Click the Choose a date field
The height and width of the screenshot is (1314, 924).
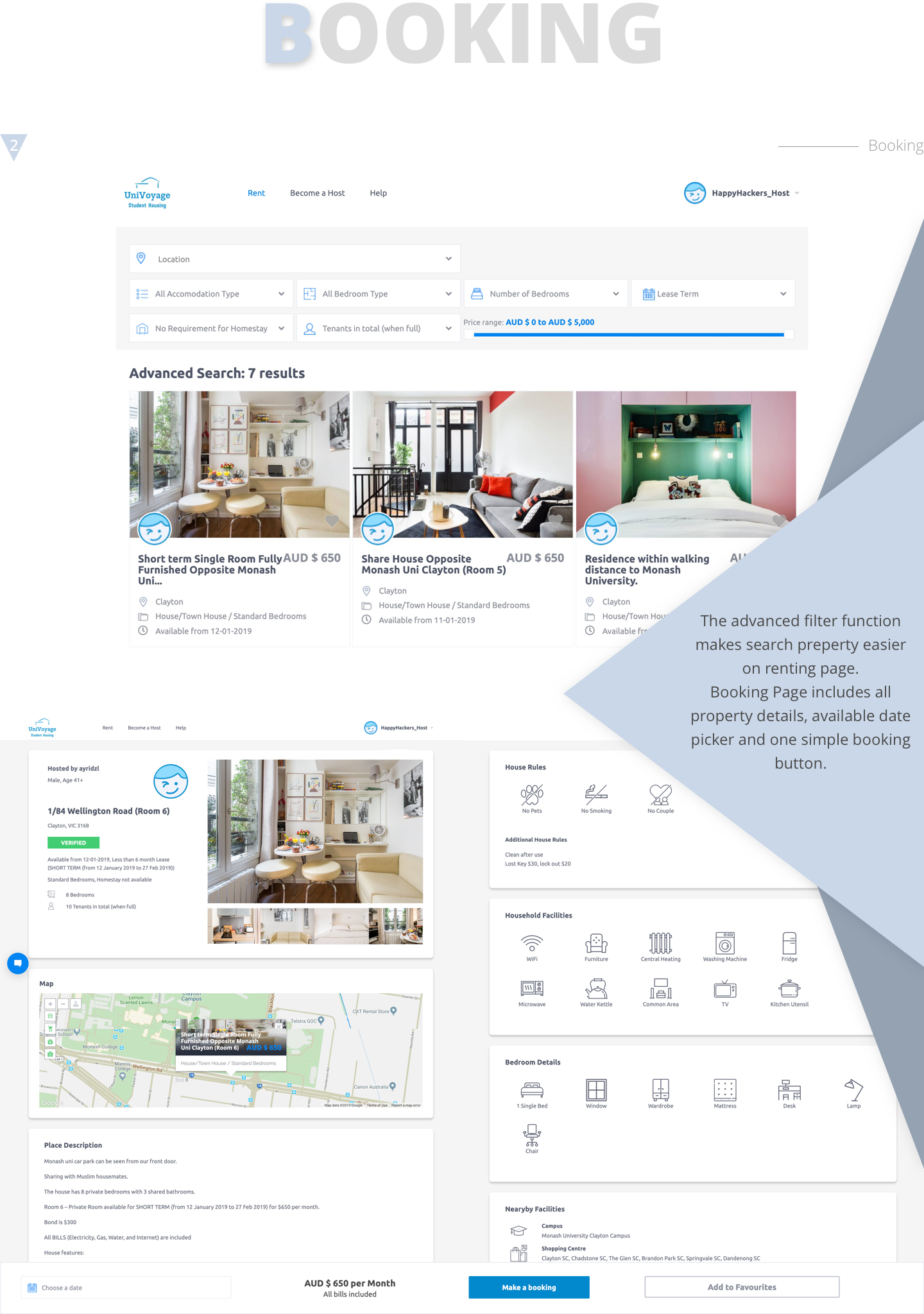(126, 1288)
